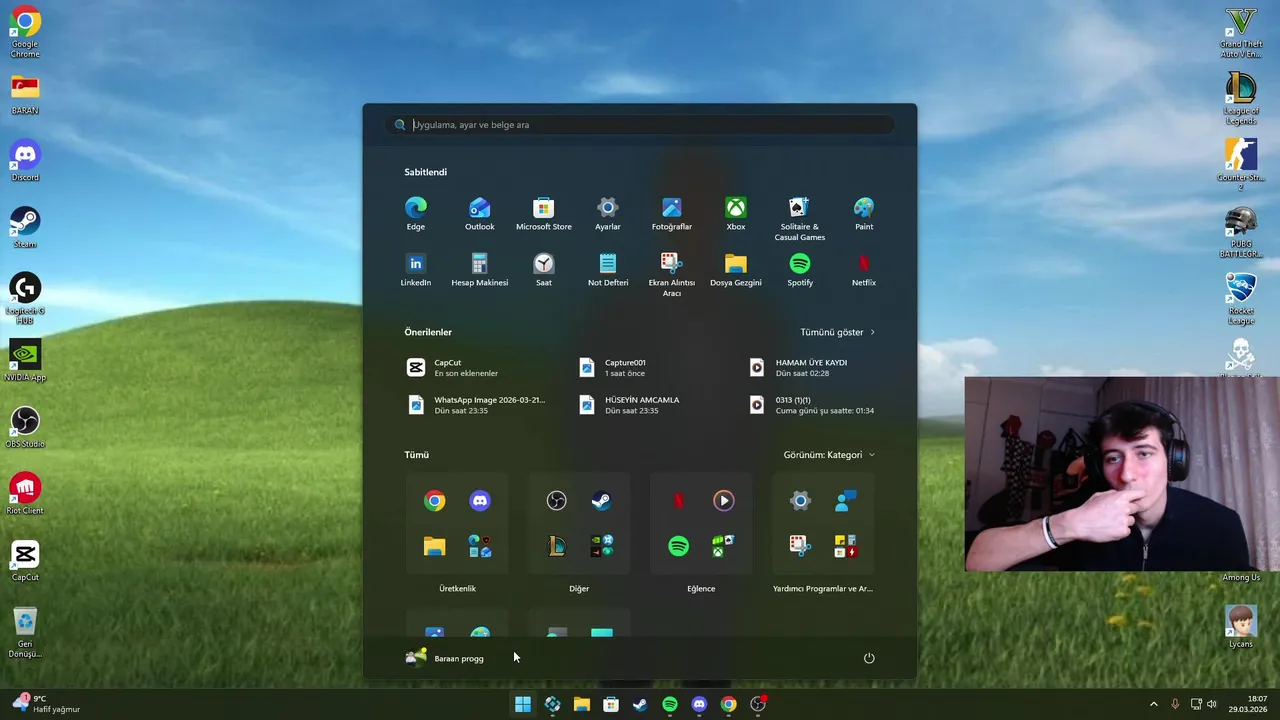This screenshot has height=720, width=1280.
Task: Open Solitaire & Casual Games
Action: pyautogui.click(x=800, y=219)
